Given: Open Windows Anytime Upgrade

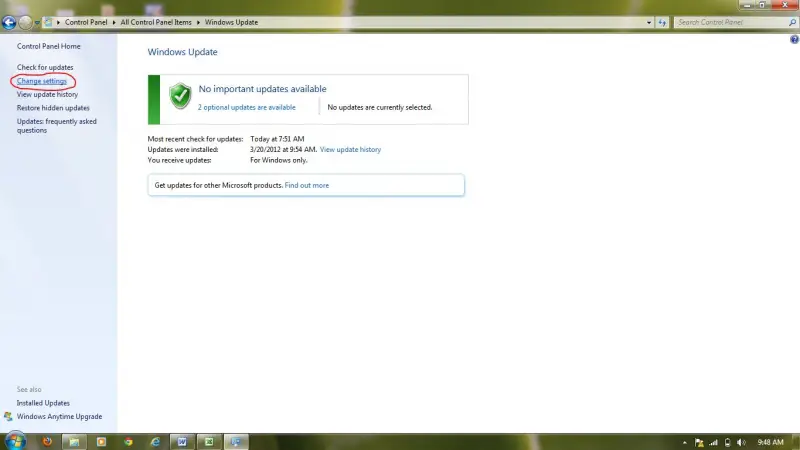Looking at the screenshot, I should tap(59, 416).
